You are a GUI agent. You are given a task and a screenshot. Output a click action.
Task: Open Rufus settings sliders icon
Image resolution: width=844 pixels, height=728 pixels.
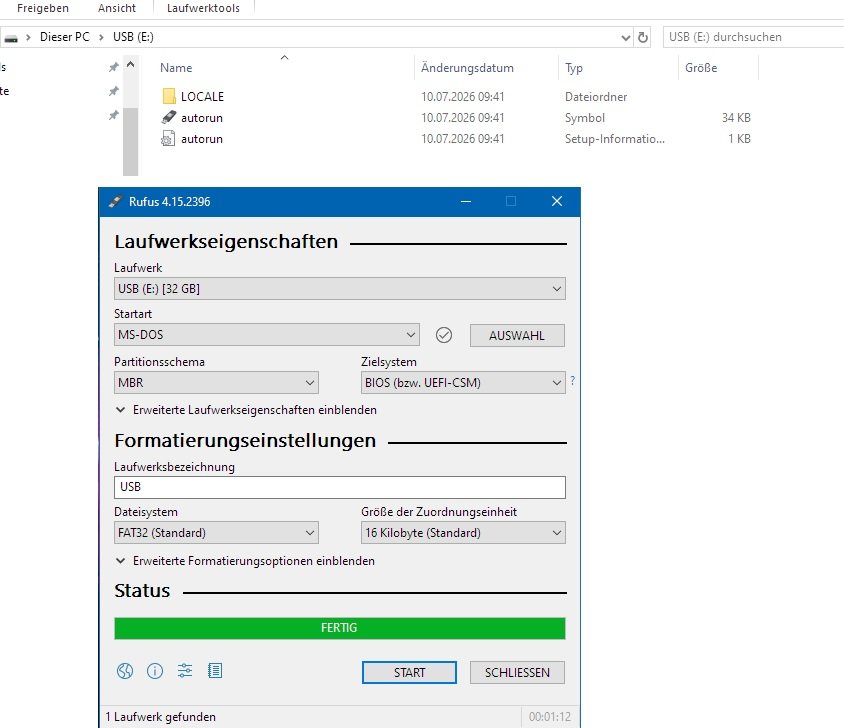pos(185,671)
